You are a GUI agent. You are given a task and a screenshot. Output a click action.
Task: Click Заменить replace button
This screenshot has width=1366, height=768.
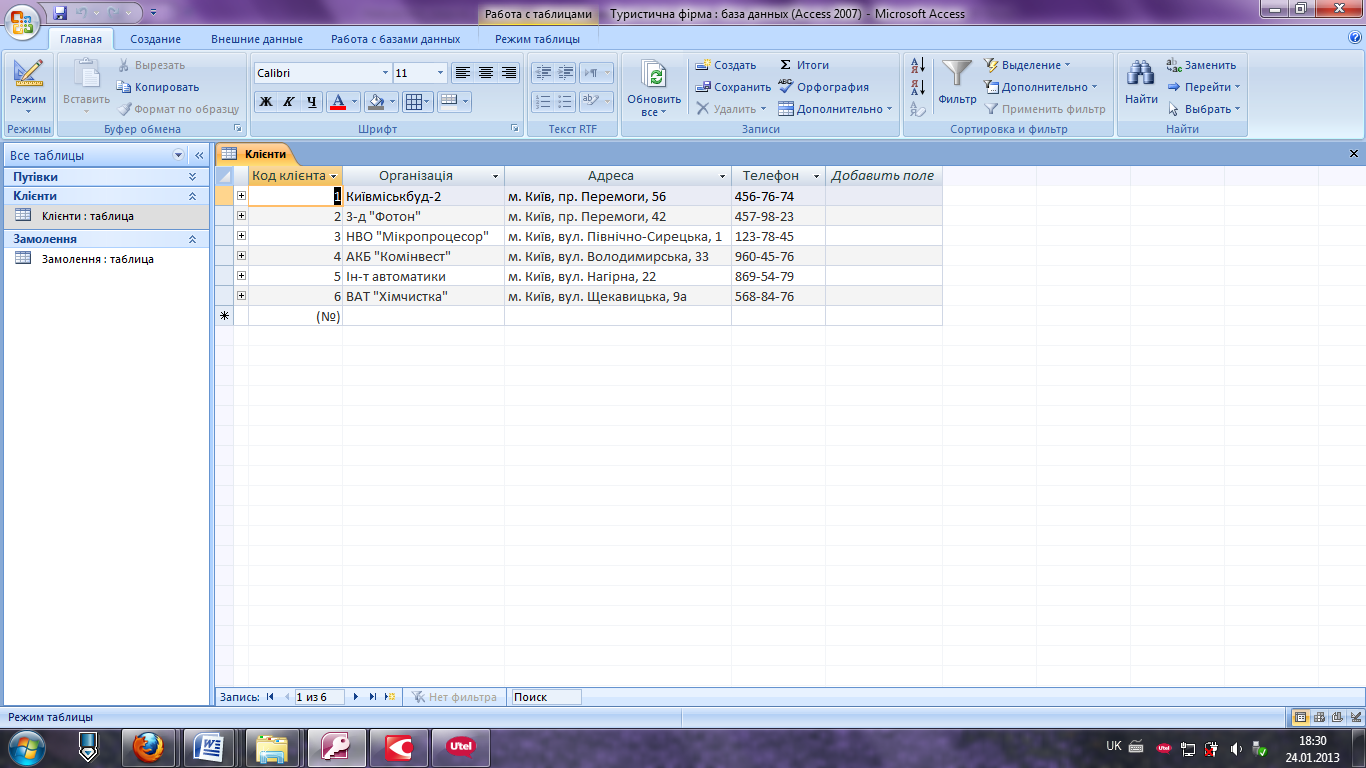coord(1201,65)
